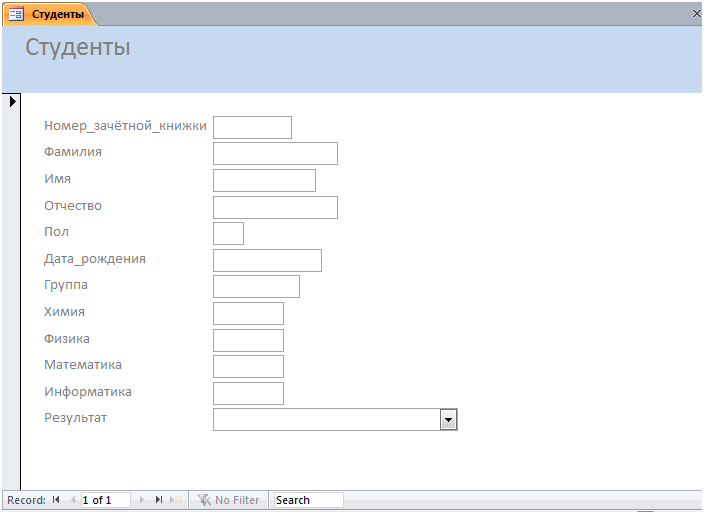Create a new blank record
704x514 pixels.
coord(176,500)
